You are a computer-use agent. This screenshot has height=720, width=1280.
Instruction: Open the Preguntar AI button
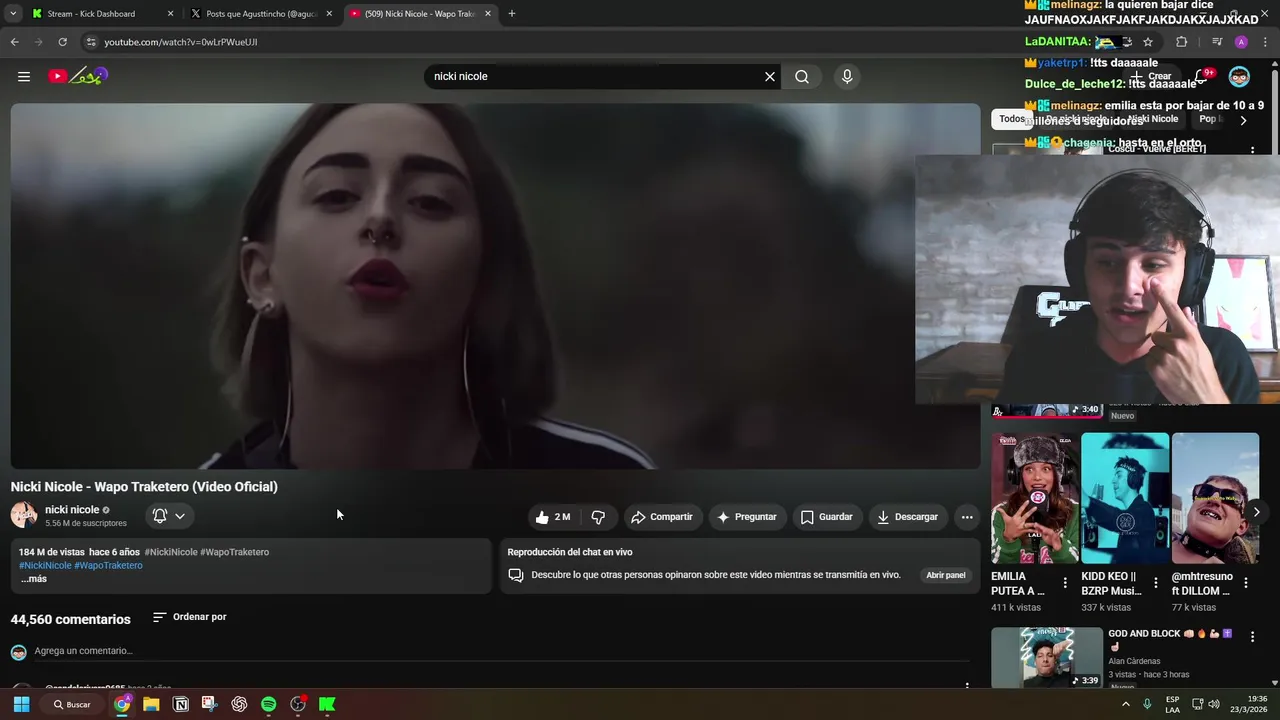(x=747, y=517)
